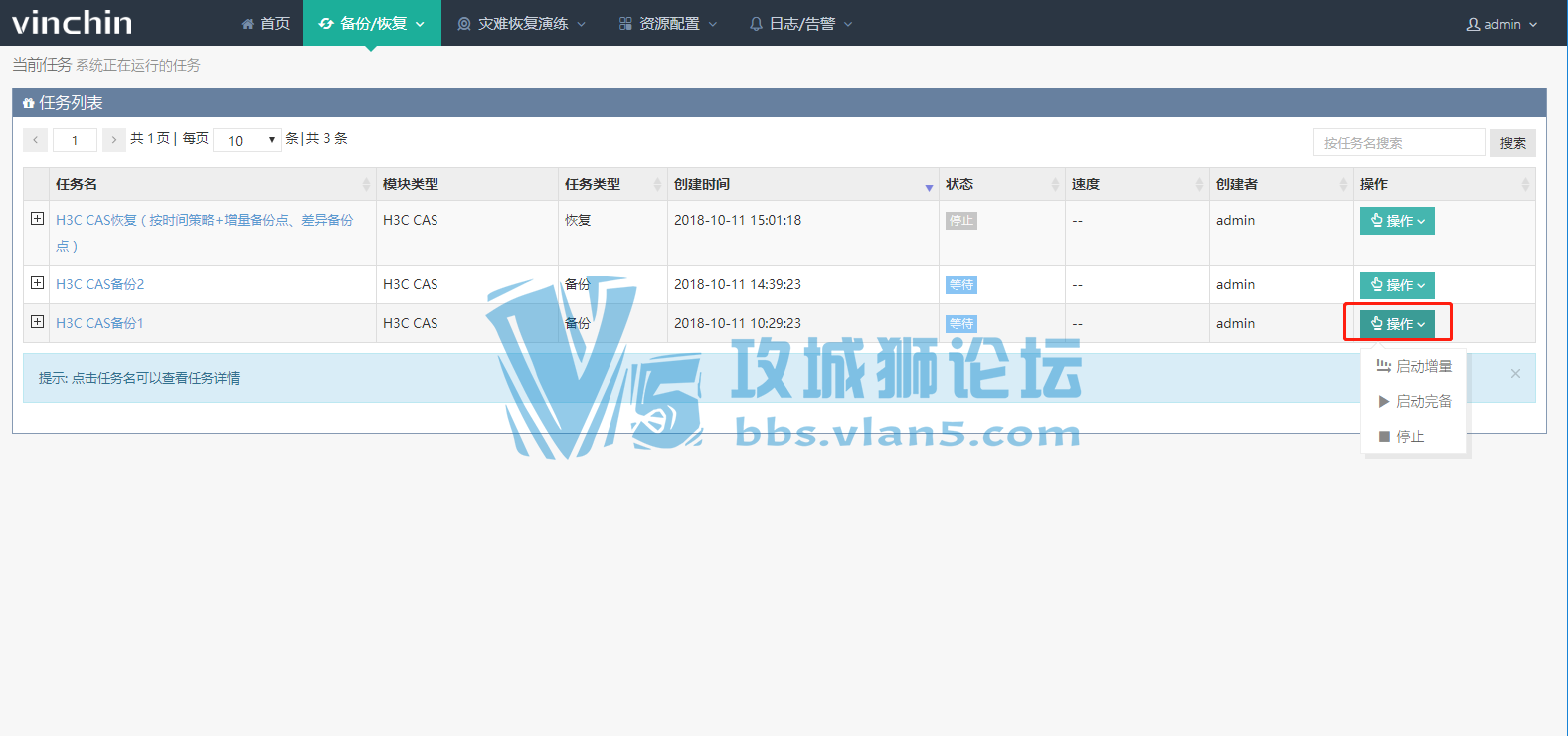Sort by 速度 column header
This screenshot has width=1568, height=736.
(x=1137, y=184)
